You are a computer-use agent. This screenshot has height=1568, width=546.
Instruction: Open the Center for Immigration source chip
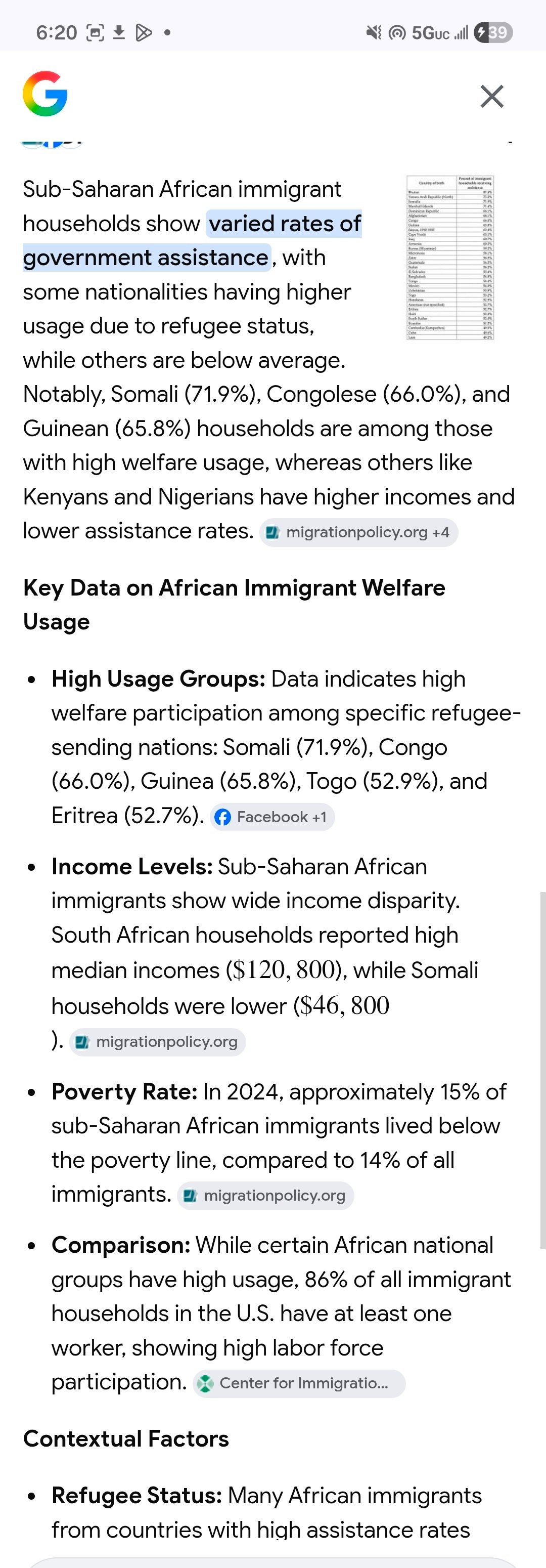tap(299, 1383)
